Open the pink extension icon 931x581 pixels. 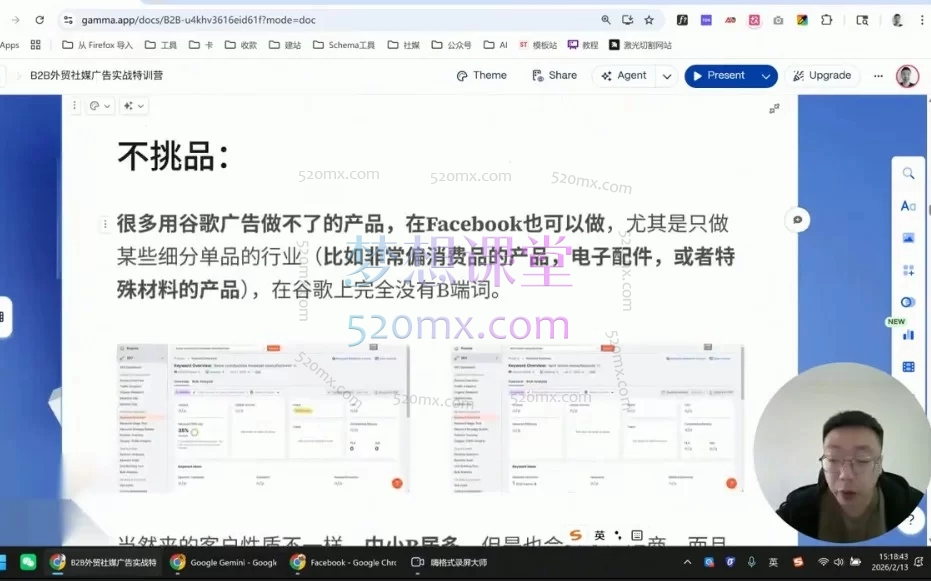pyautogui.click(x=754, y=20)
